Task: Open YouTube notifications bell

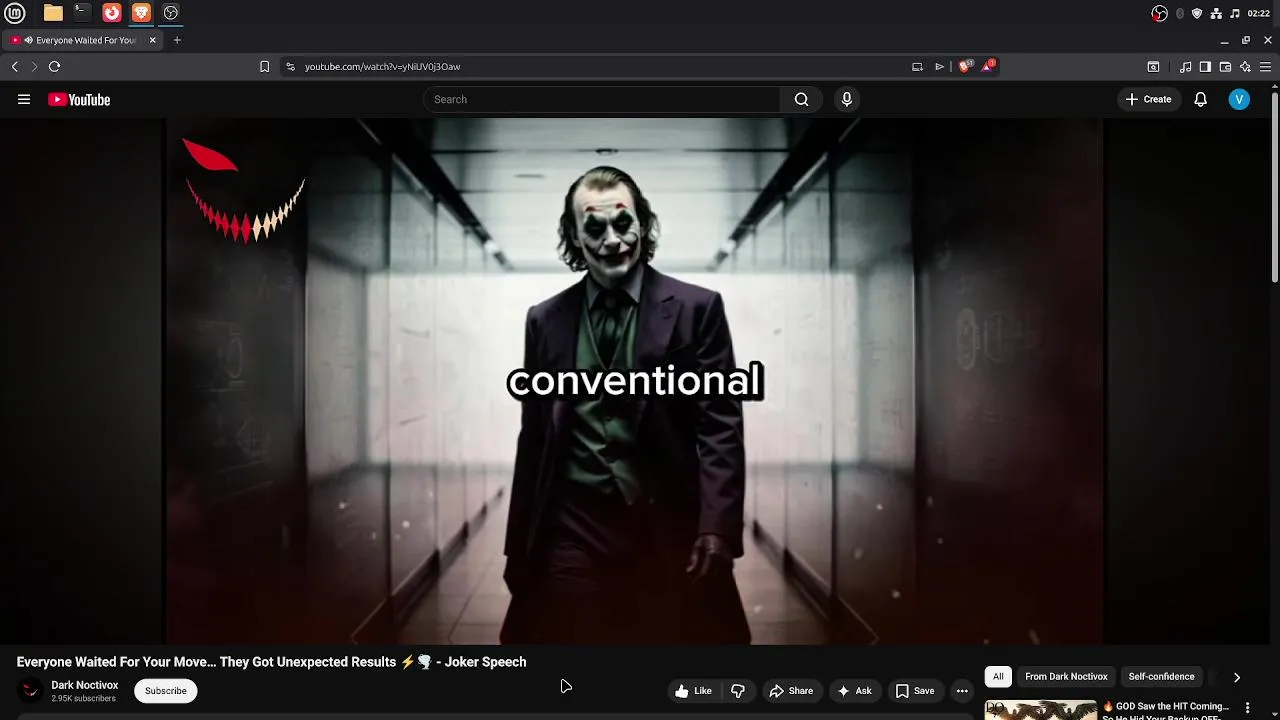Action: coord(1201,99)
